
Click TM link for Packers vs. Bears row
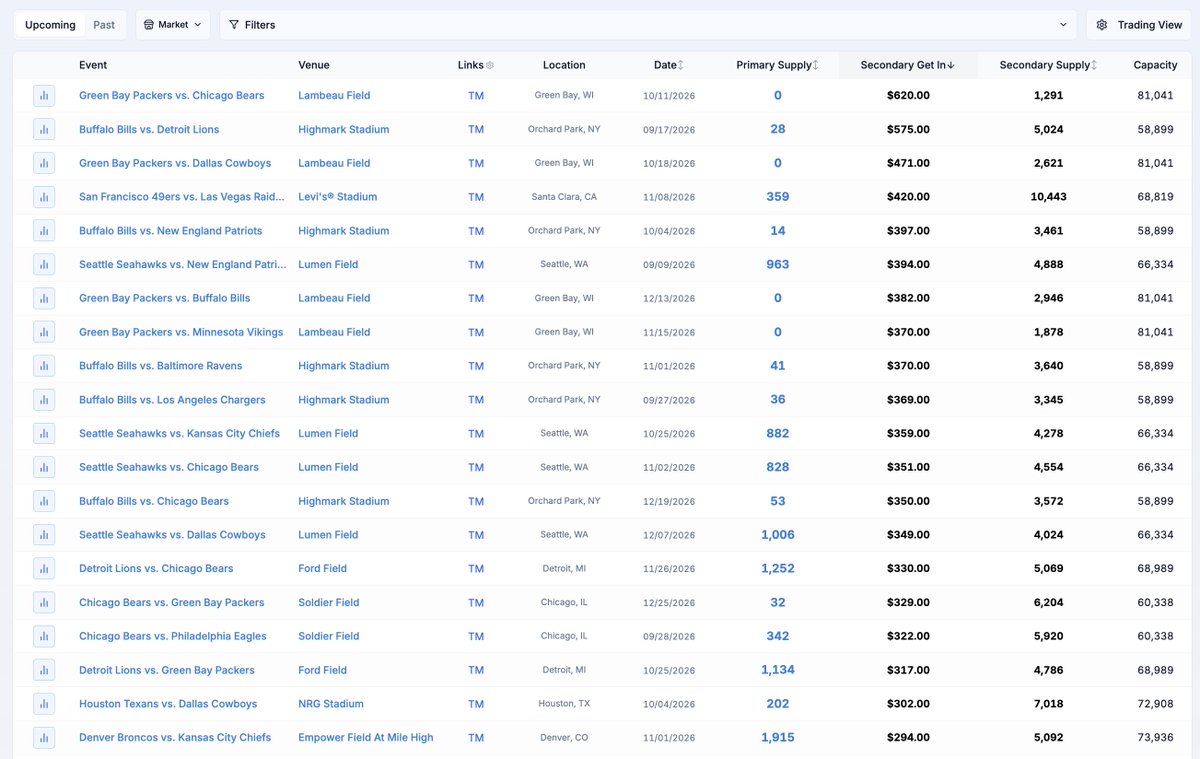(x=476, y=96)
